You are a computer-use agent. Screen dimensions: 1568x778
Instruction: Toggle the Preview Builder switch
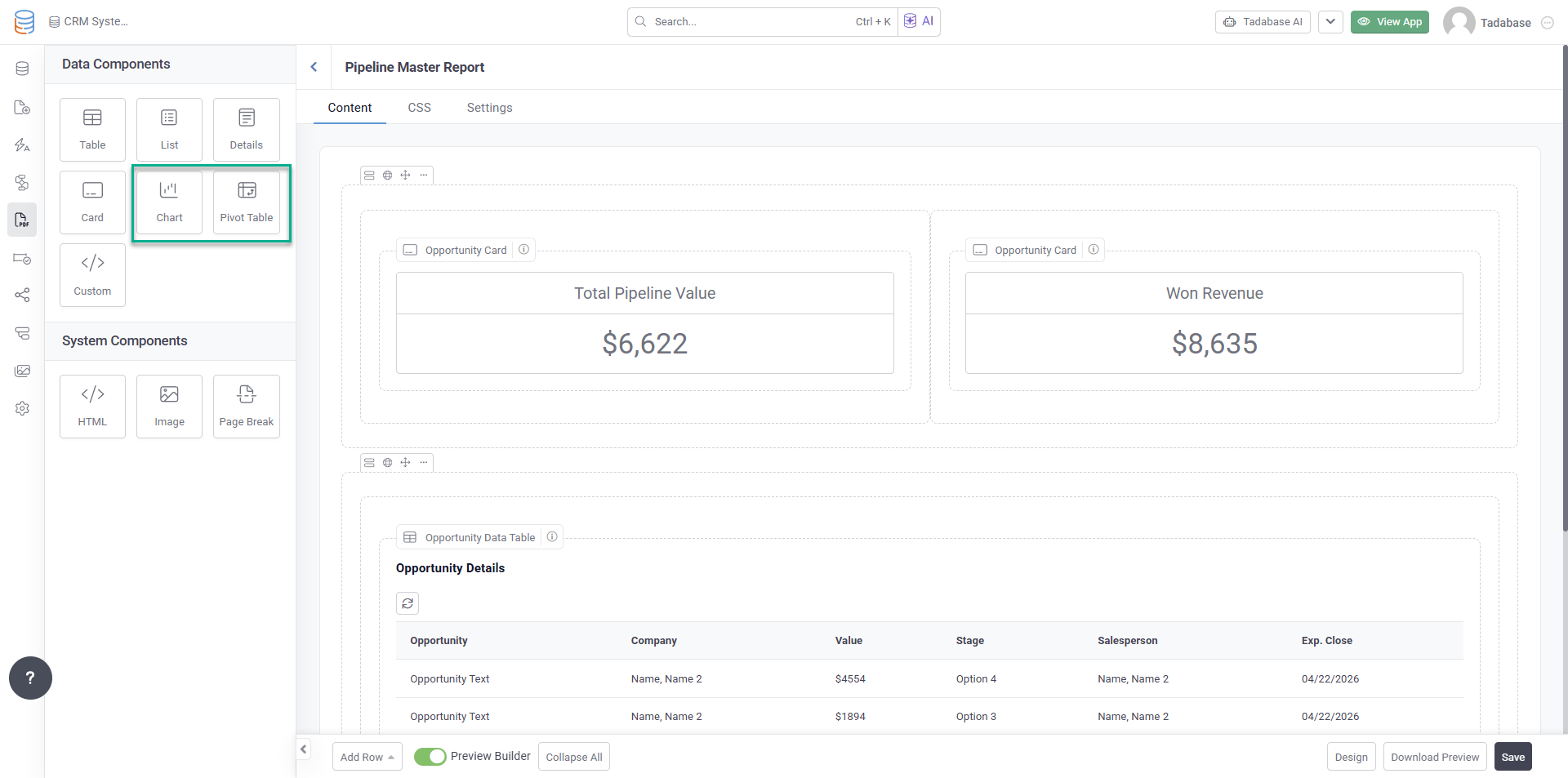pos(430,757)
